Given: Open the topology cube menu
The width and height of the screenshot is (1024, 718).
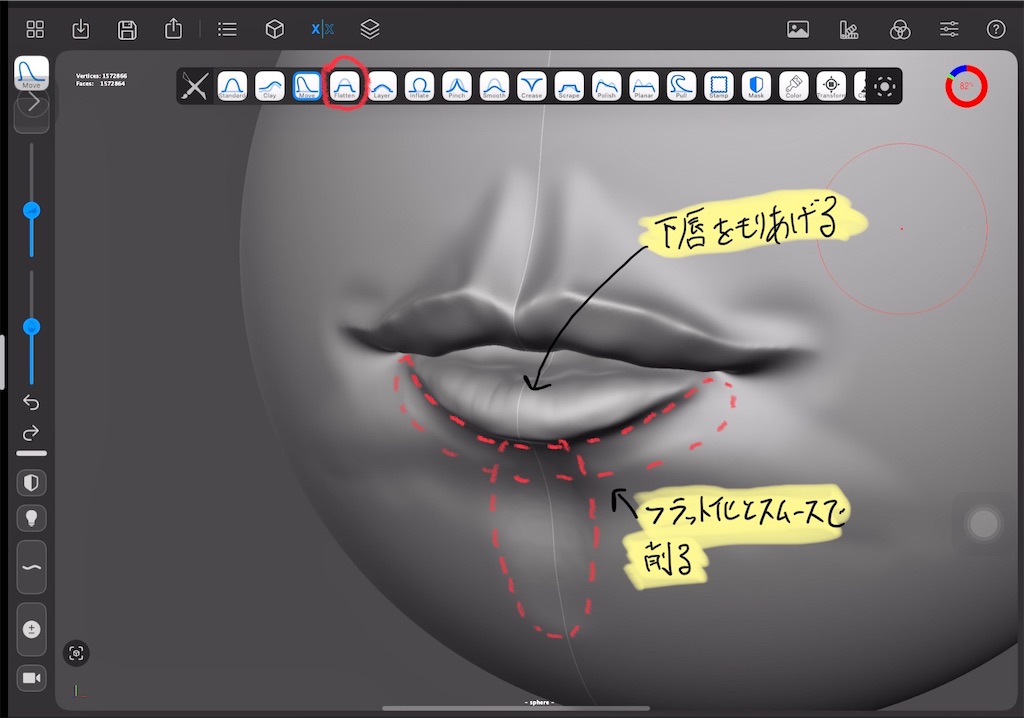Looking at the screenshot, I should pos(275,29).
